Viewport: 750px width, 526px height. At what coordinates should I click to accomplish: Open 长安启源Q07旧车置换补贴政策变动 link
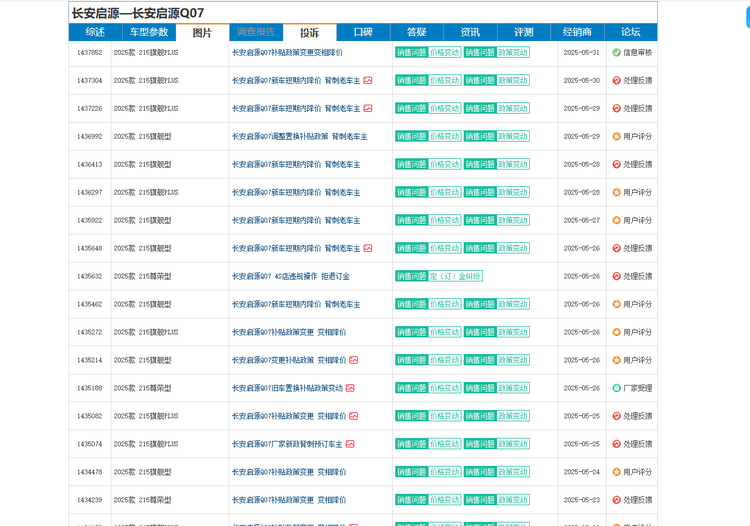pos(287,388)
